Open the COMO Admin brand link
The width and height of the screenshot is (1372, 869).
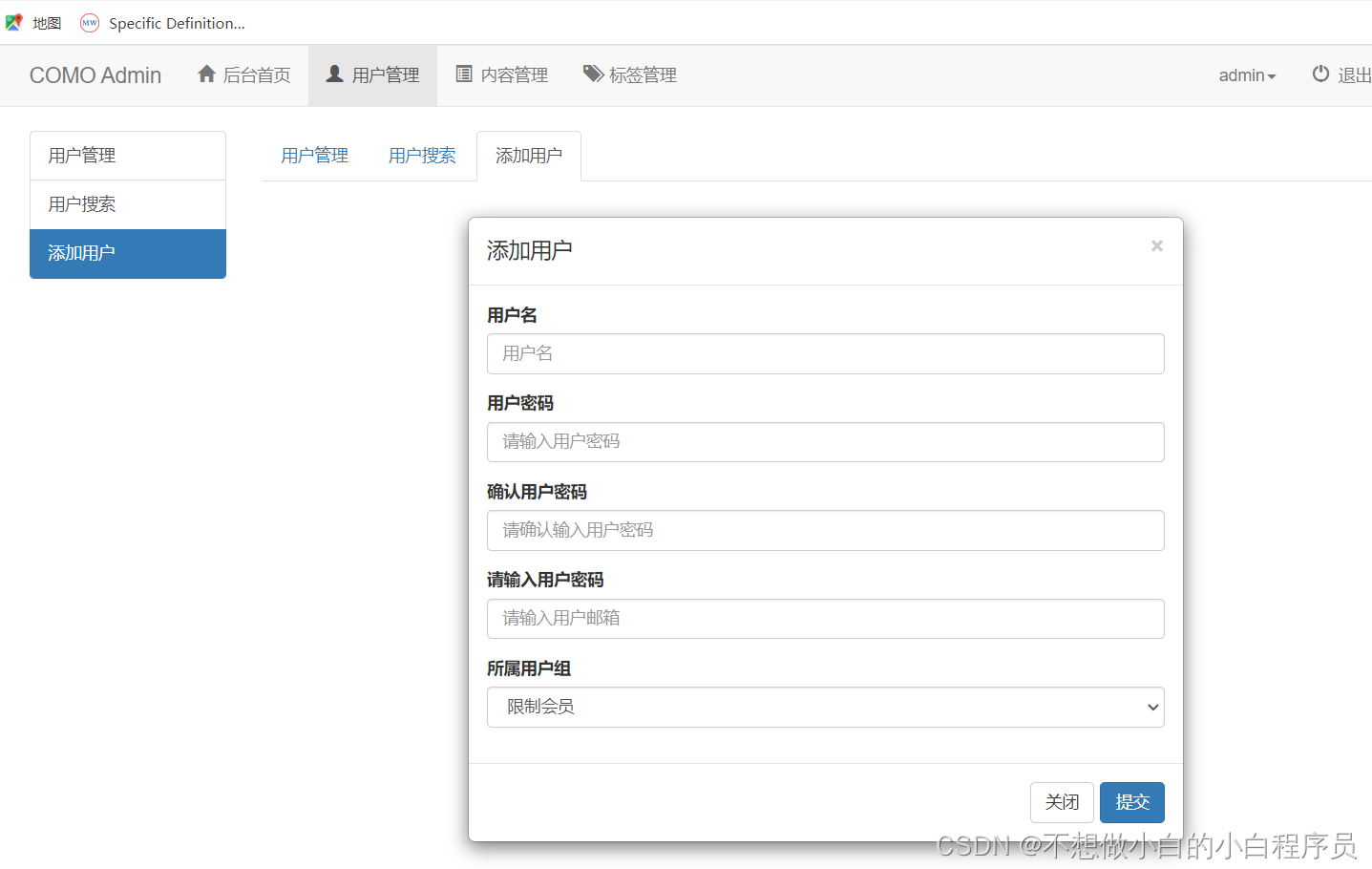(95, 75)
